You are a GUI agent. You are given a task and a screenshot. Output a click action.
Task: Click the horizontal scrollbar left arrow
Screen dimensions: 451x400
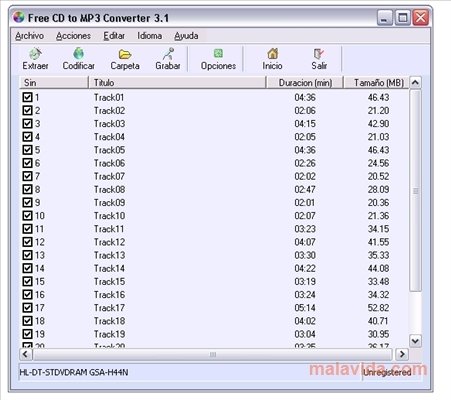[x=26, y=354]
